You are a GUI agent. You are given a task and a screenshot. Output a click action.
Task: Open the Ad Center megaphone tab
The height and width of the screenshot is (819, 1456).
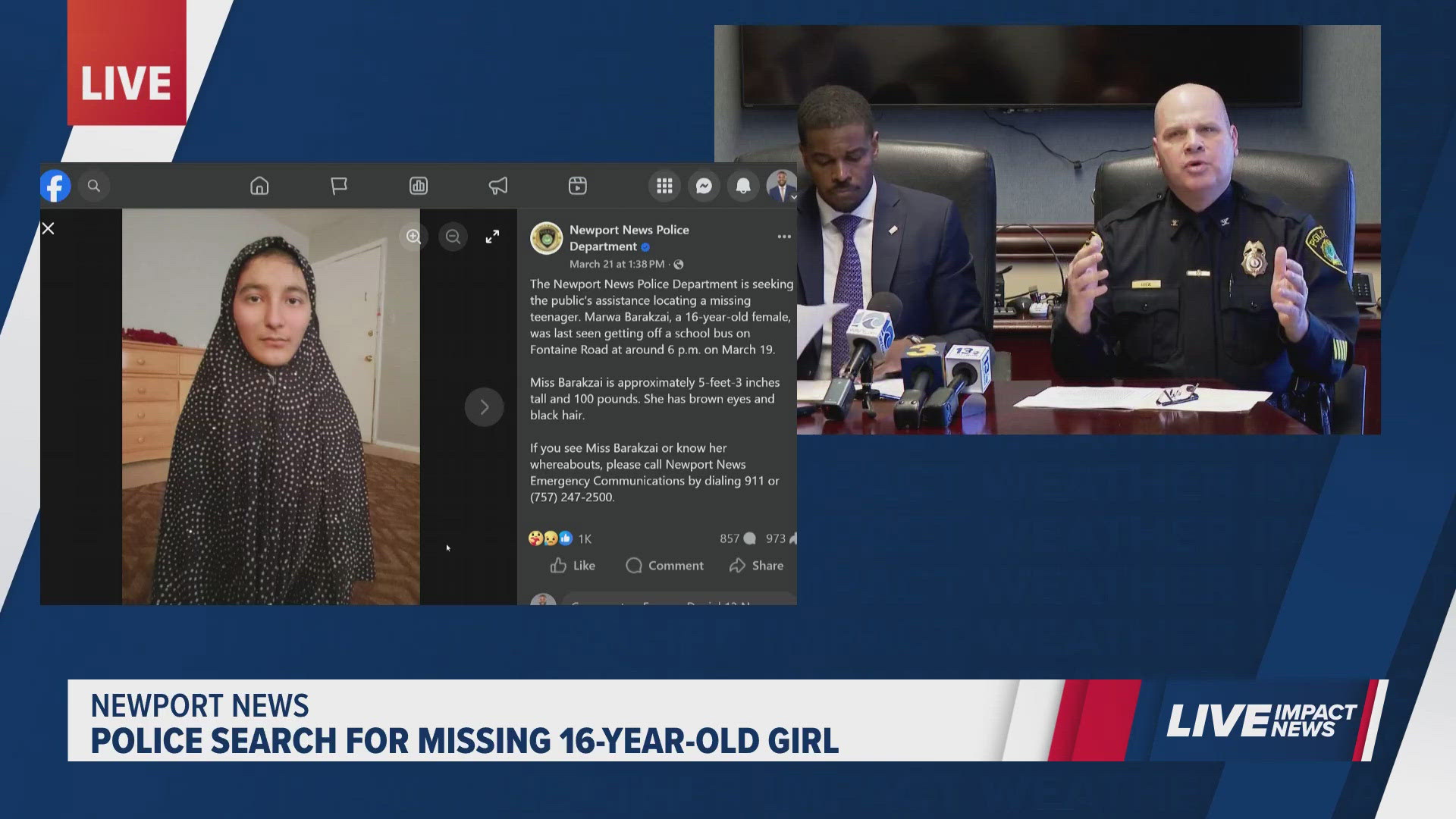pyautogui.click(x=498, y=186)
